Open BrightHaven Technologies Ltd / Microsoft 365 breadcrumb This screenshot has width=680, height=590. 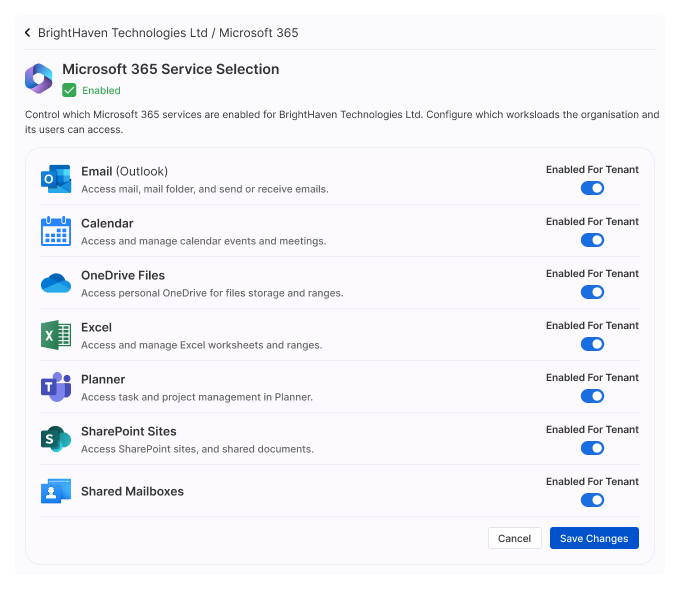pyautogui.click(x=168, y=33)
